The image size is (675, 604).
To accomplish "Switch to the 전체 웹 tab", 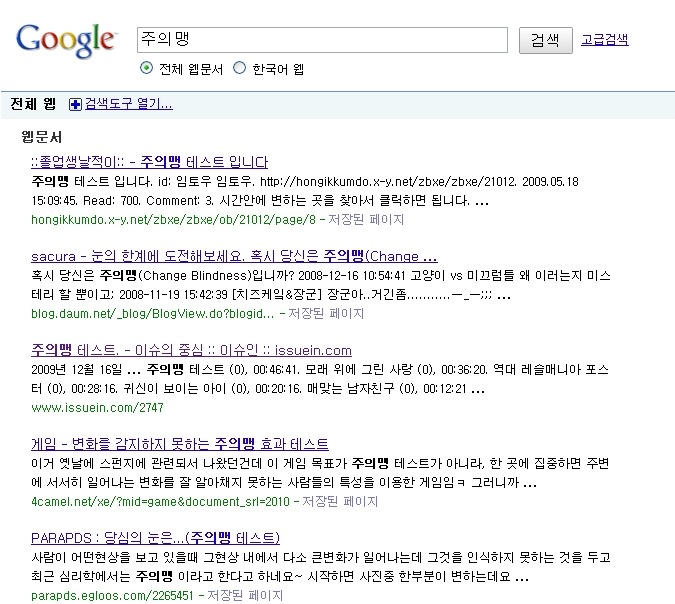I will 33,104.
